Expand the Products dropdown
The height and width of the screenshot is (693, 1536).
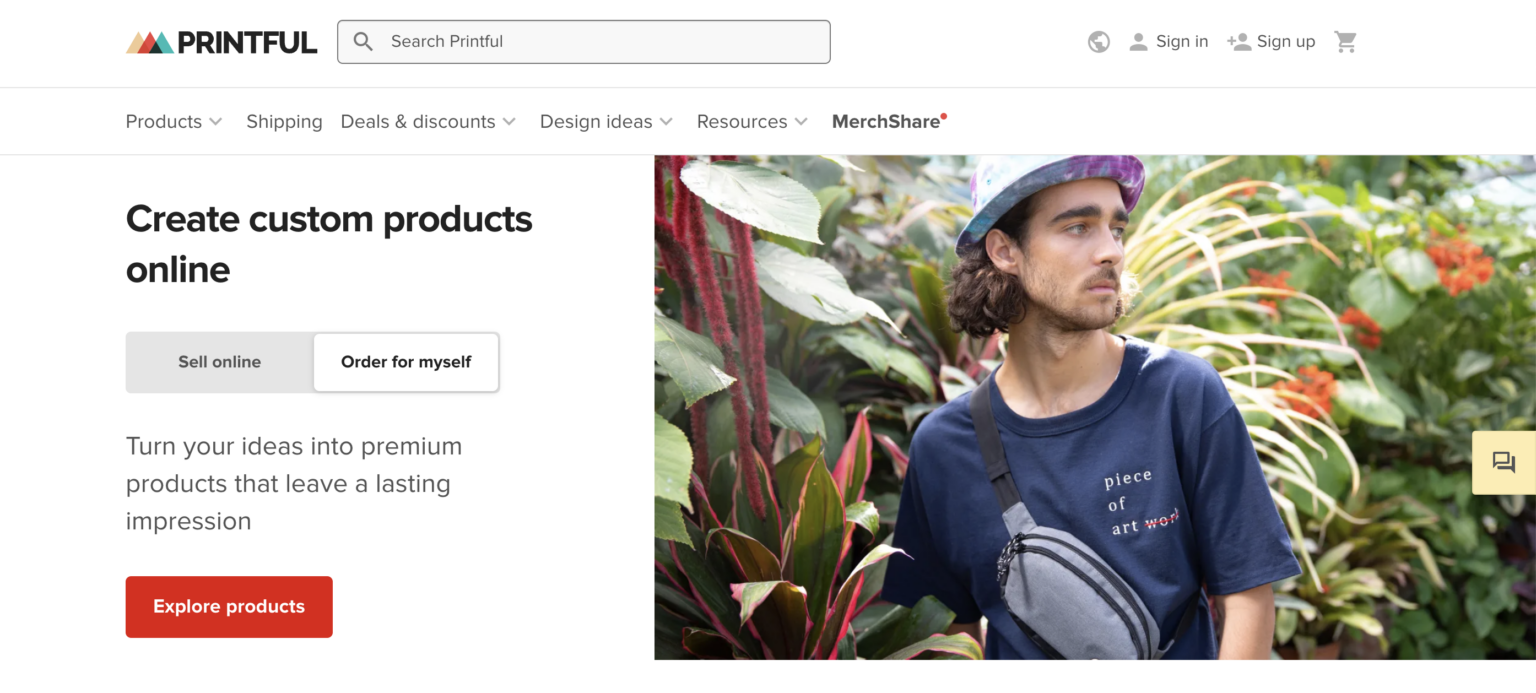[x=174, y=121]
